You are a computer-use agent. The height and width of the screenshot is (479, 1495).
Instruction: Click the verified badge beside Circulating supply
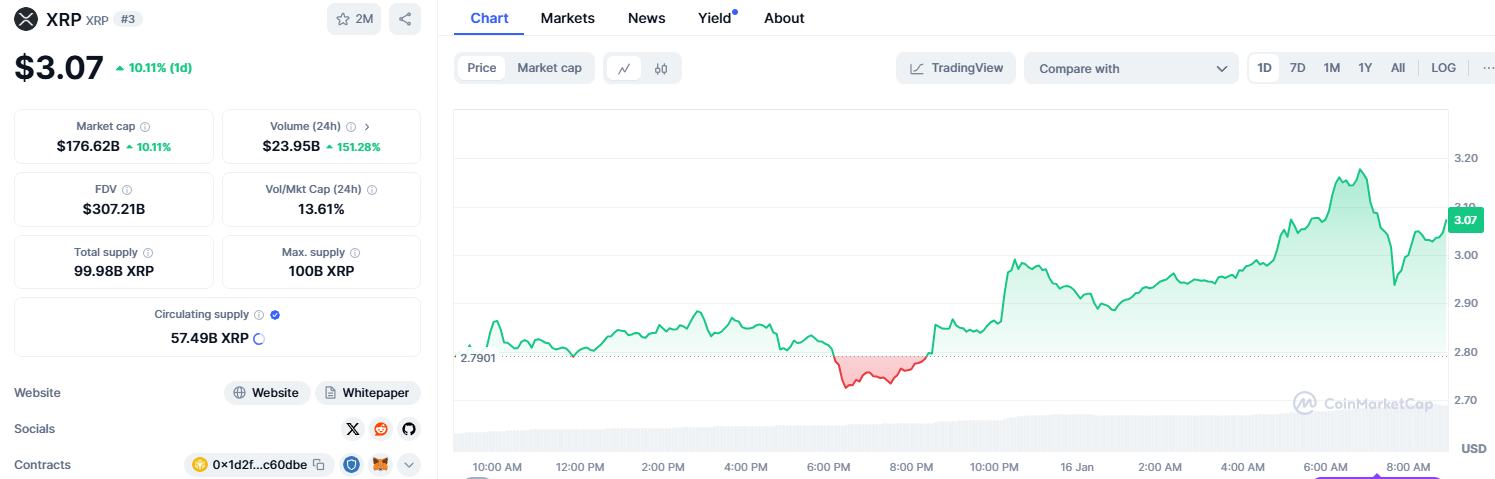[x=275, y=314]
